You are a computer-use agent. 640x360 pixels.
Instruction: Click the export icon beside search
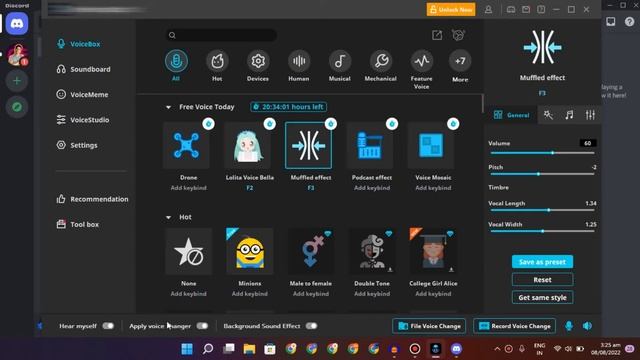tap(437, 36)
